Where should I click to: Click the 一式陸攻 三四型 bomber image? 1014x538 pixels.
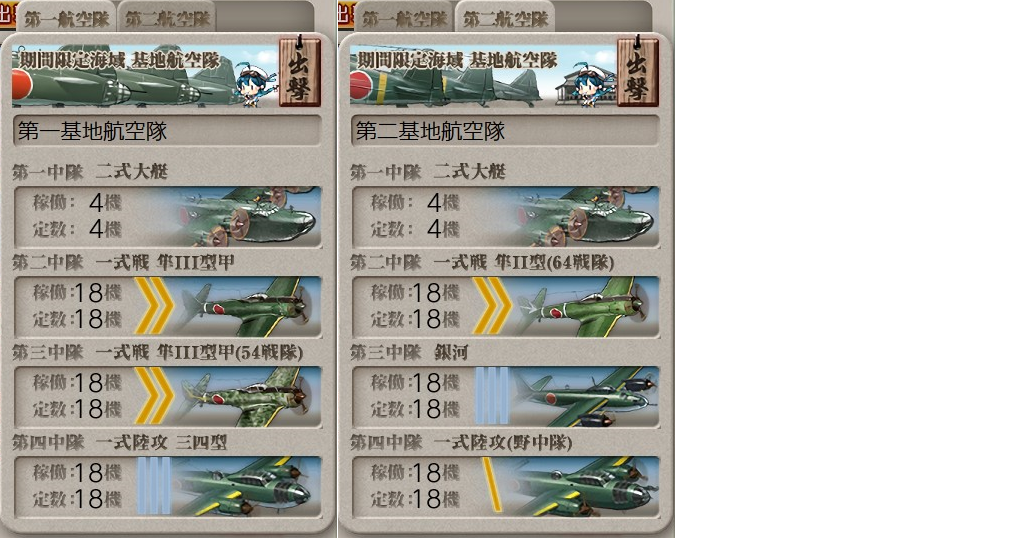247,486
